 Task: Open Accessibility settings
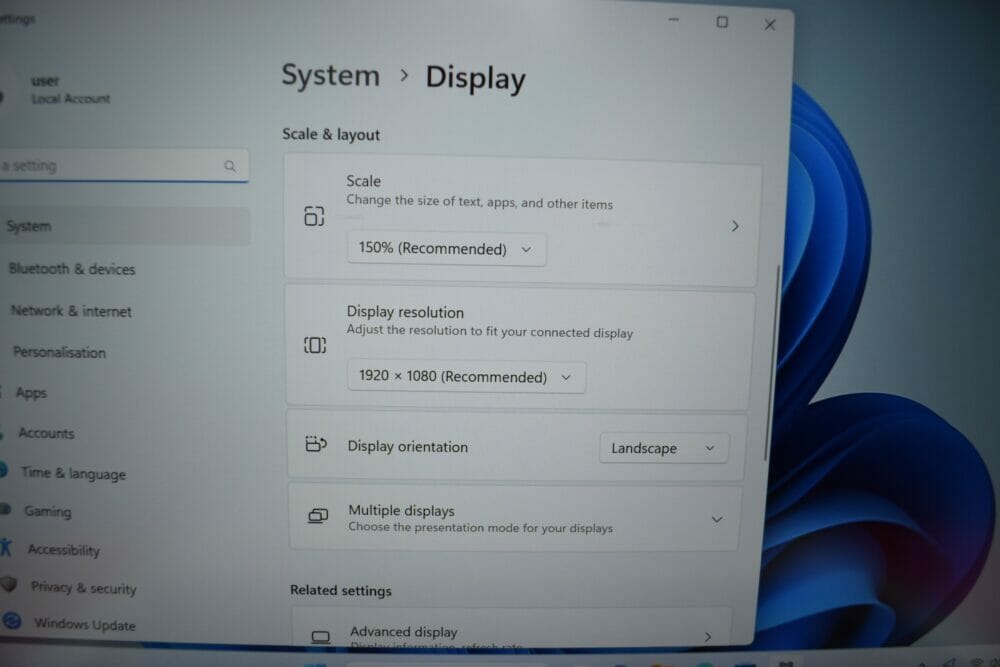coord(64,550)
